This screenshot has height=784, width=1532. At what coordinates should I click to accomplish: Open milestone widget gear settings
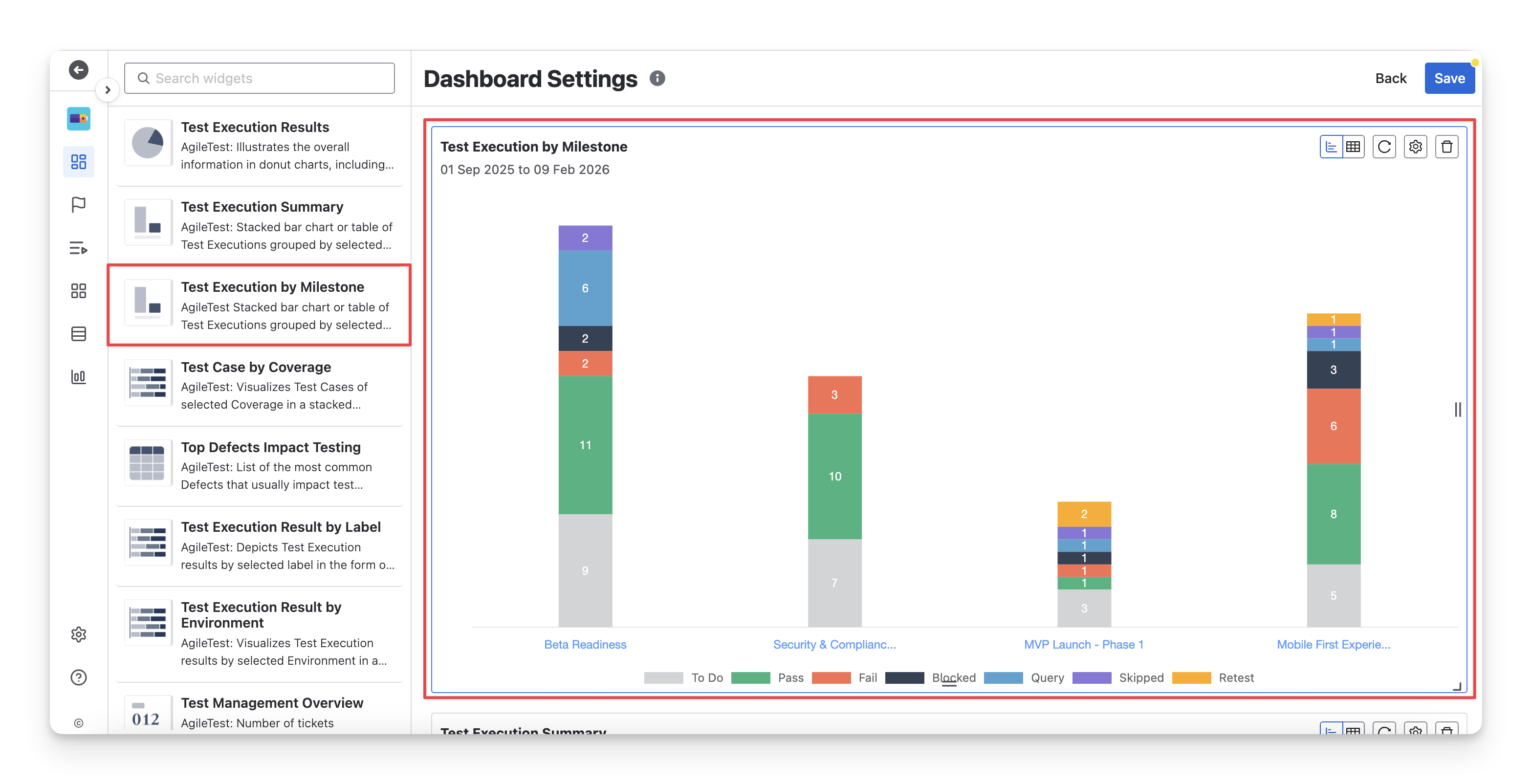[x=1416, y=147]
